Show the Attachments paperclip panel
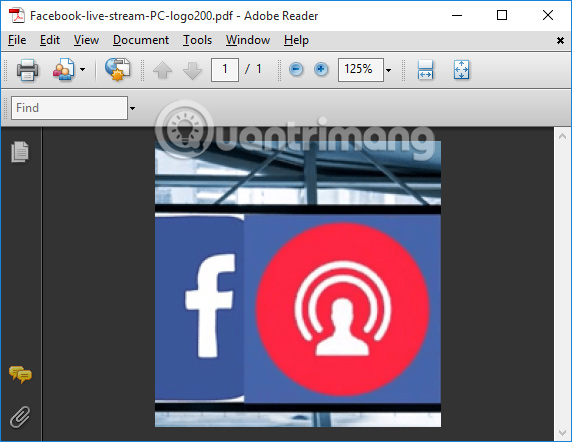 tap(20, 416)
